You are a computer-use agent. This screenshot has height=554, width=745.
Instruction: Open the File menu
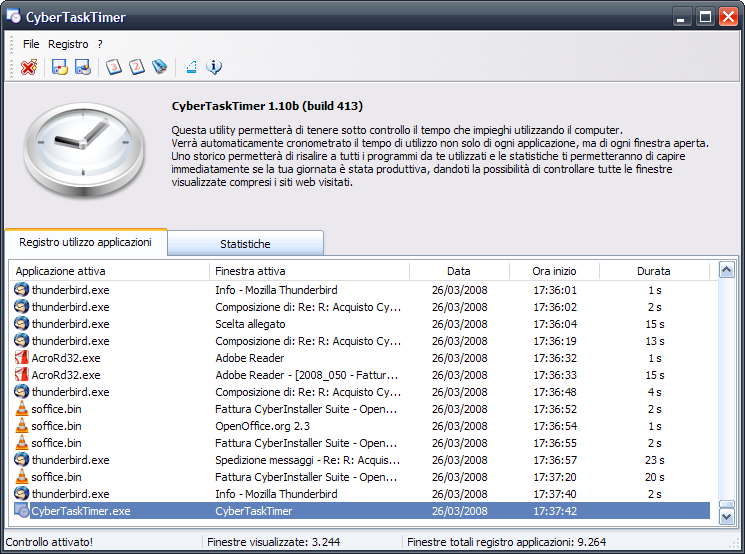click(x=31, y=44)
